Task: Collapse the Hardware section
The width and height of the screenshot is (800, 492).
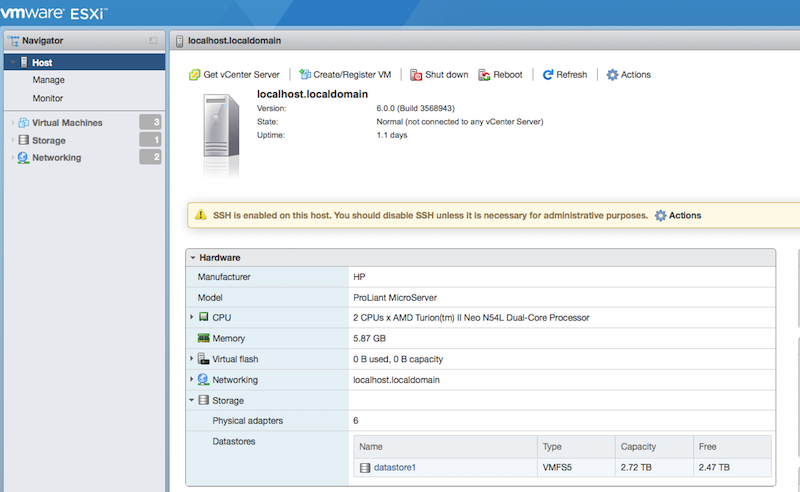Action: point(193,258)
